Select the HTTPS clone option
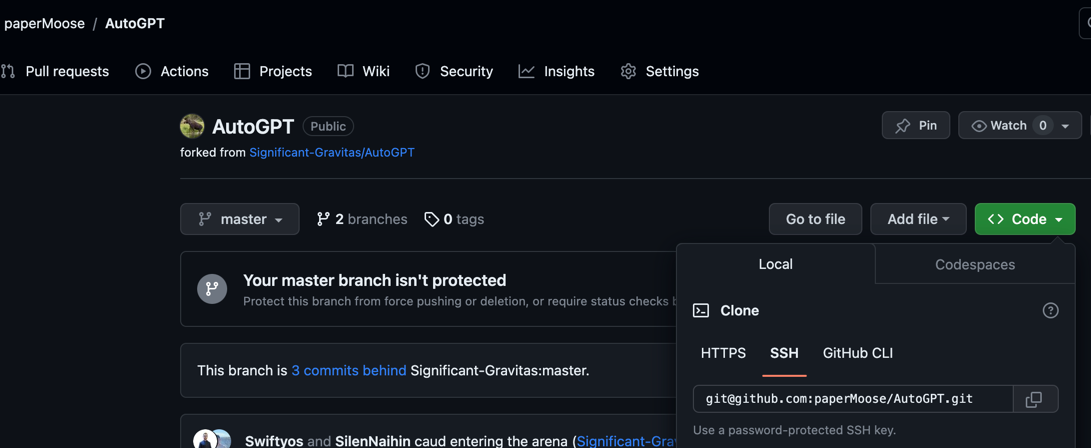This screenshot has height=448, width=1091. [723, 353]
